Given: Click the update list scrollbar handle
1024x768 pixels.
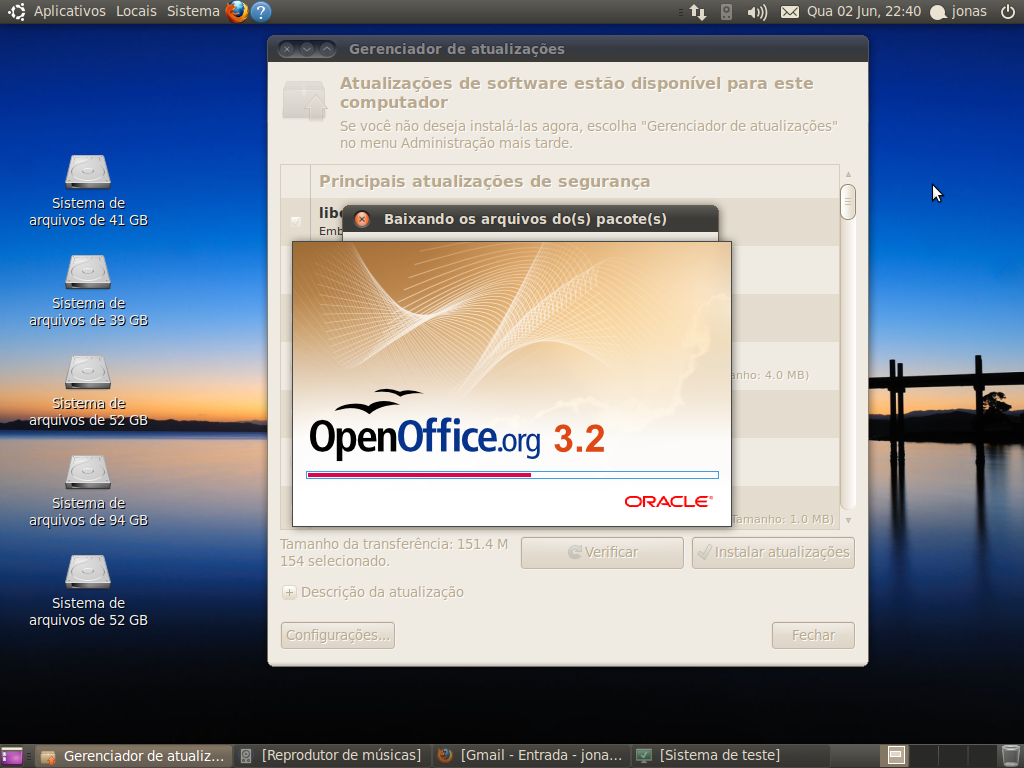Looking at the screenshot, I should tap(848, 202).
